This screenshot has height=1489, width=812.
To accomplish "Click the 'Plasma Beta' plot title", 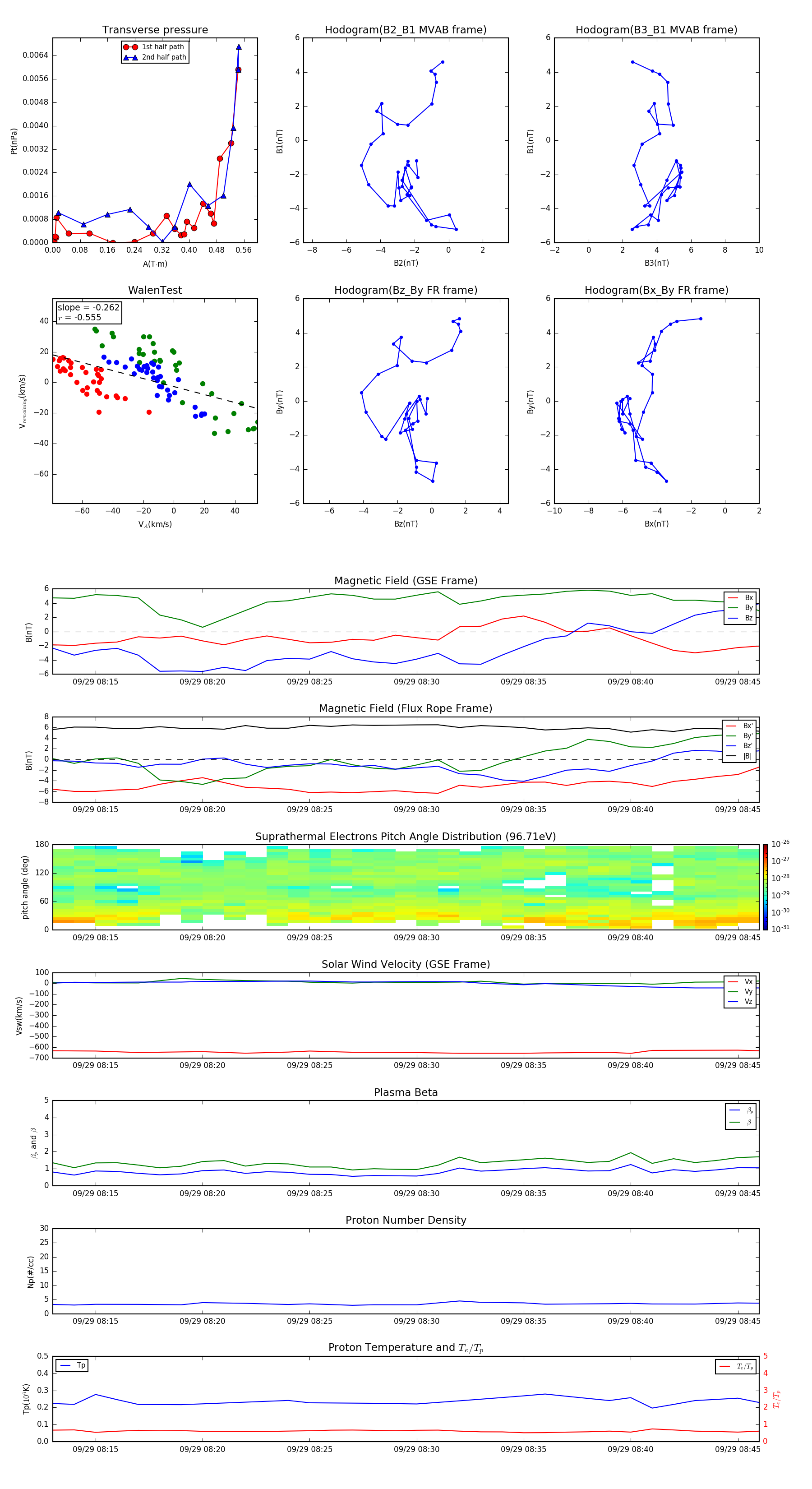I will pos(406,1093).
